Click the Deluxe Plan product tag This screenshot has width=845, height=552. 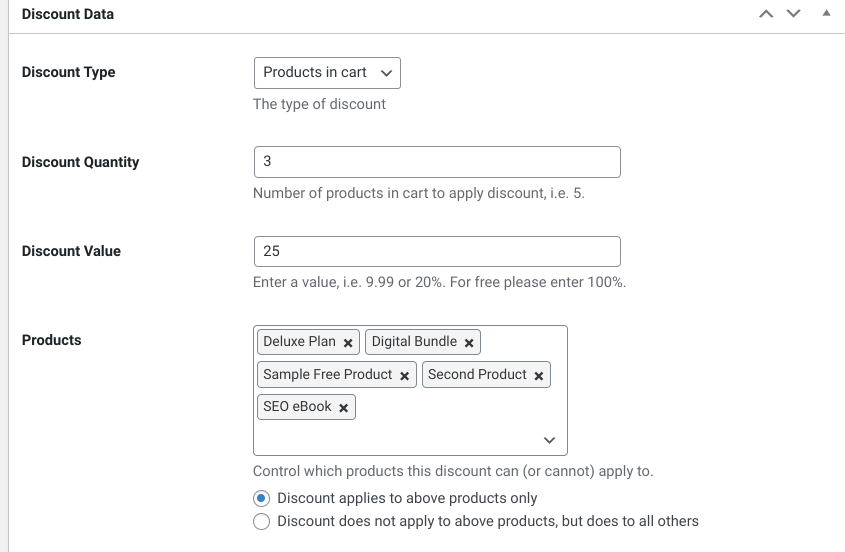[x=299, y=342]
